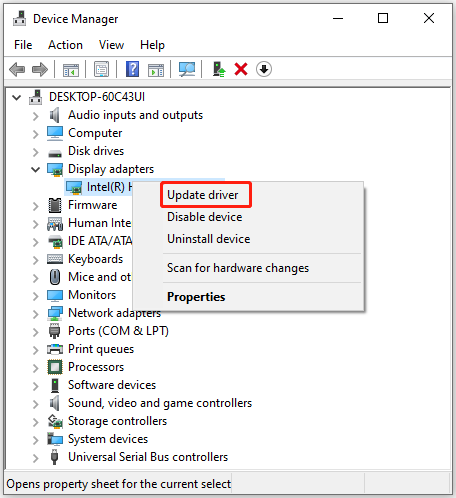
Task: Choose Uninstall device in context menu
Action: click(x=209, y=239)
